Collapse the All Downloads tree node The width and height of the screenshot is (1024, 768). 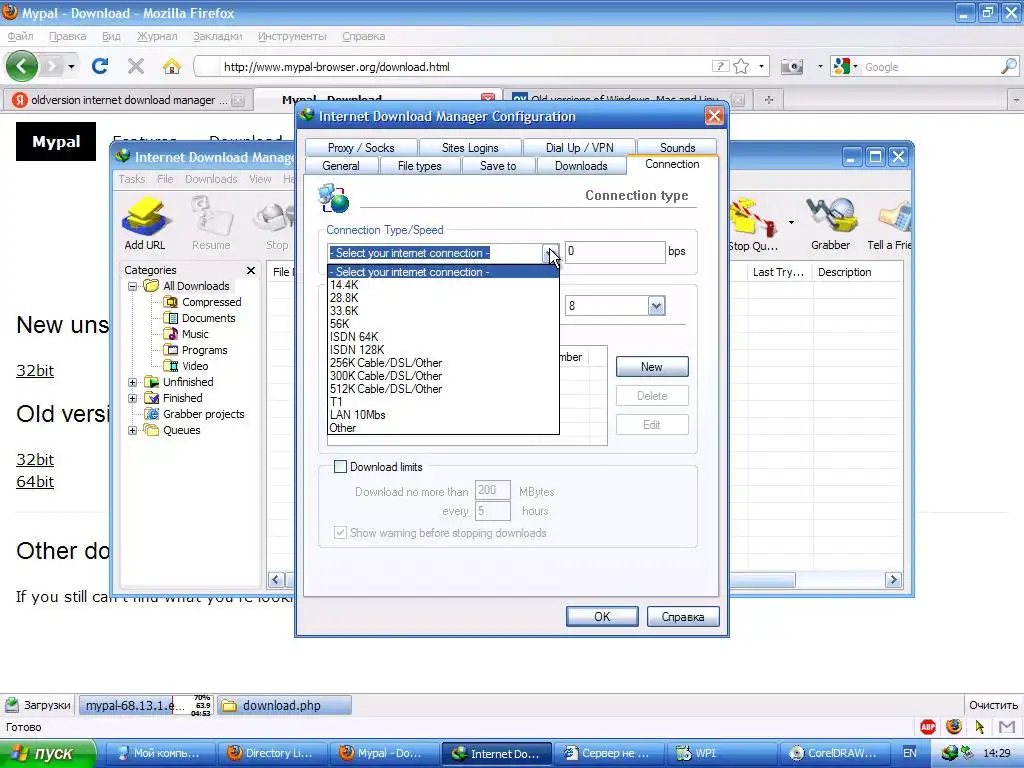click(x=133, y=286)
